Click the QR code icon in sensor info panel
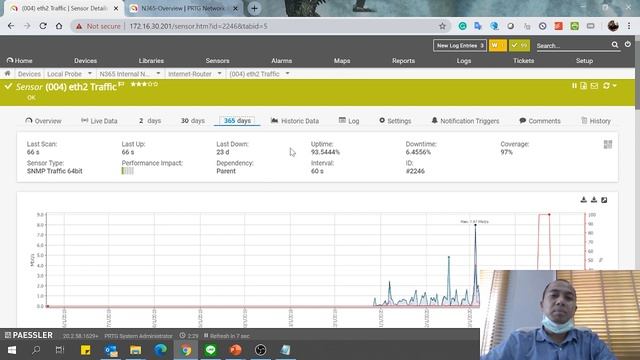This screenshot has width=640, height=360. pyautogui.click(x=608, y=144)
